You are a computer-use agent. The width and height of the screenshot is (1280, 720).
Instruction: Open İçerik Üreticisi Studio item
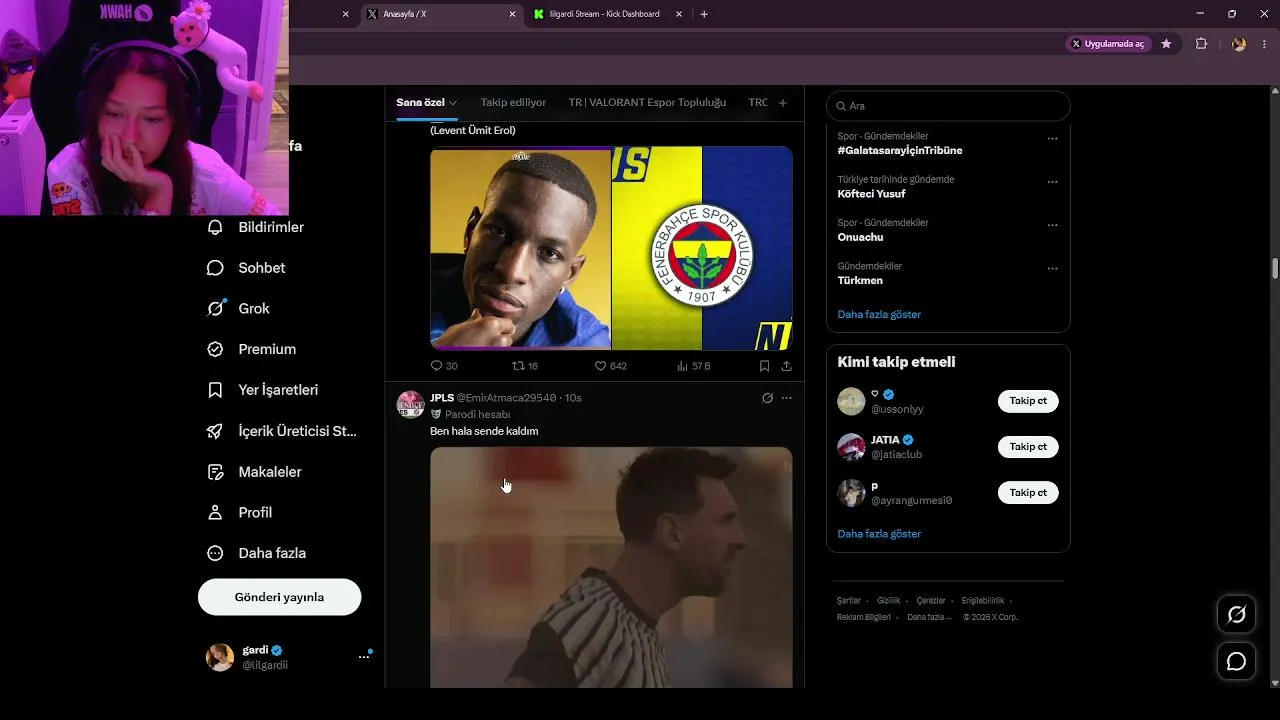[281, 431]
